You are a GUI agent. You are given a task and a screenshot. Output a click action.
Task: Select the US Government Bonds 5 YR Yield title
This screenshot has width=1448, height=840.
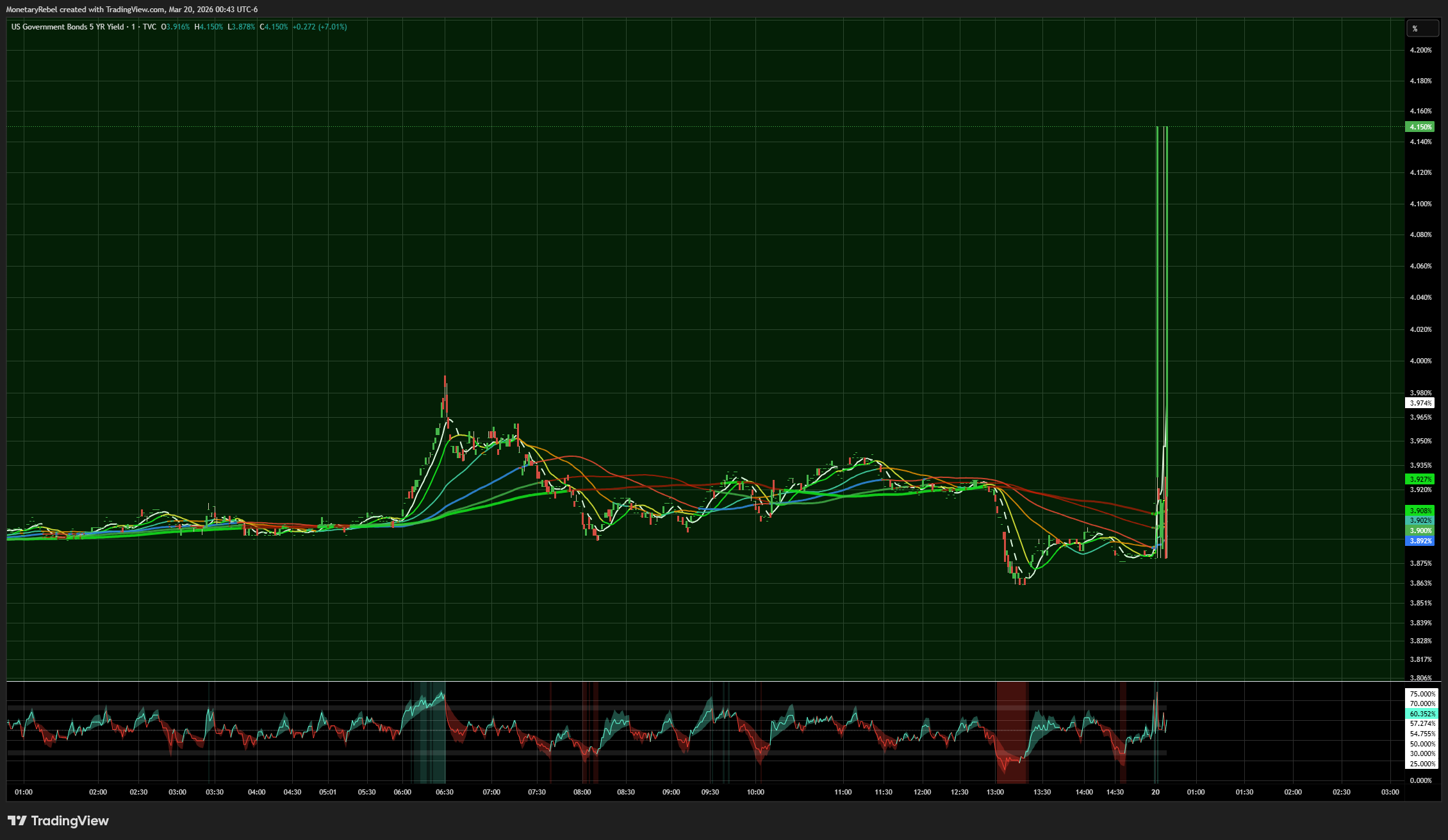coord(68,27)
